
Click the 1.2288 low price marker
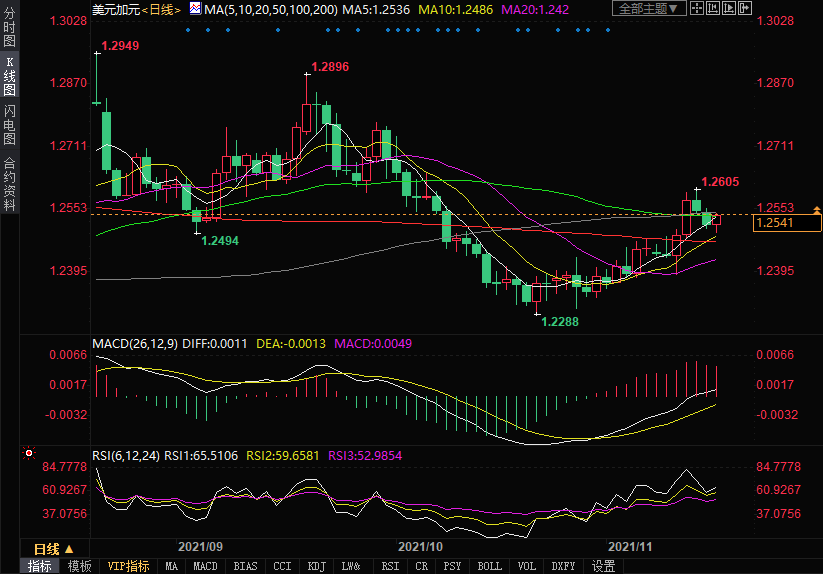(559, 322)
